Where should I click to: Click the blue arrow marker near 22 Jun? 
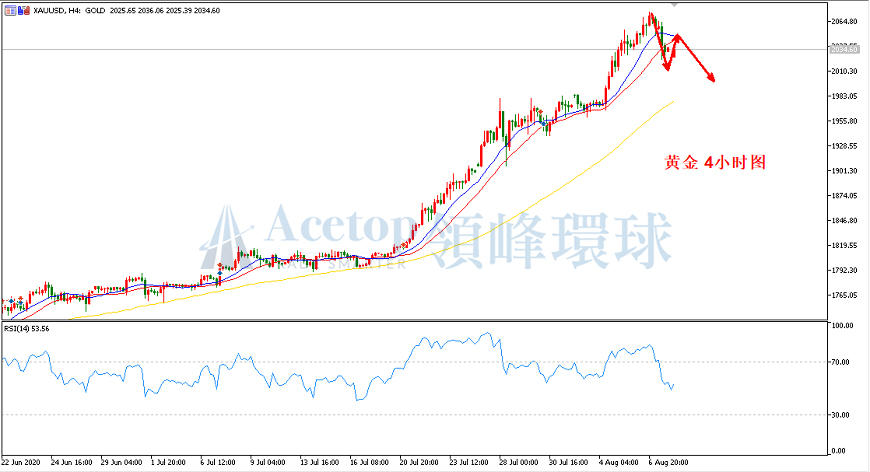pyautogui.click(x=12, y=301)
